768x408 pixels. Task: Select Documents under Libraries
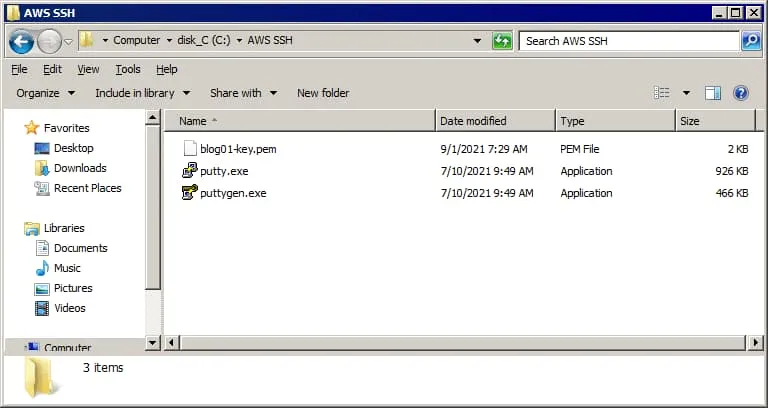pyautogui.click(x=80, y=248)
